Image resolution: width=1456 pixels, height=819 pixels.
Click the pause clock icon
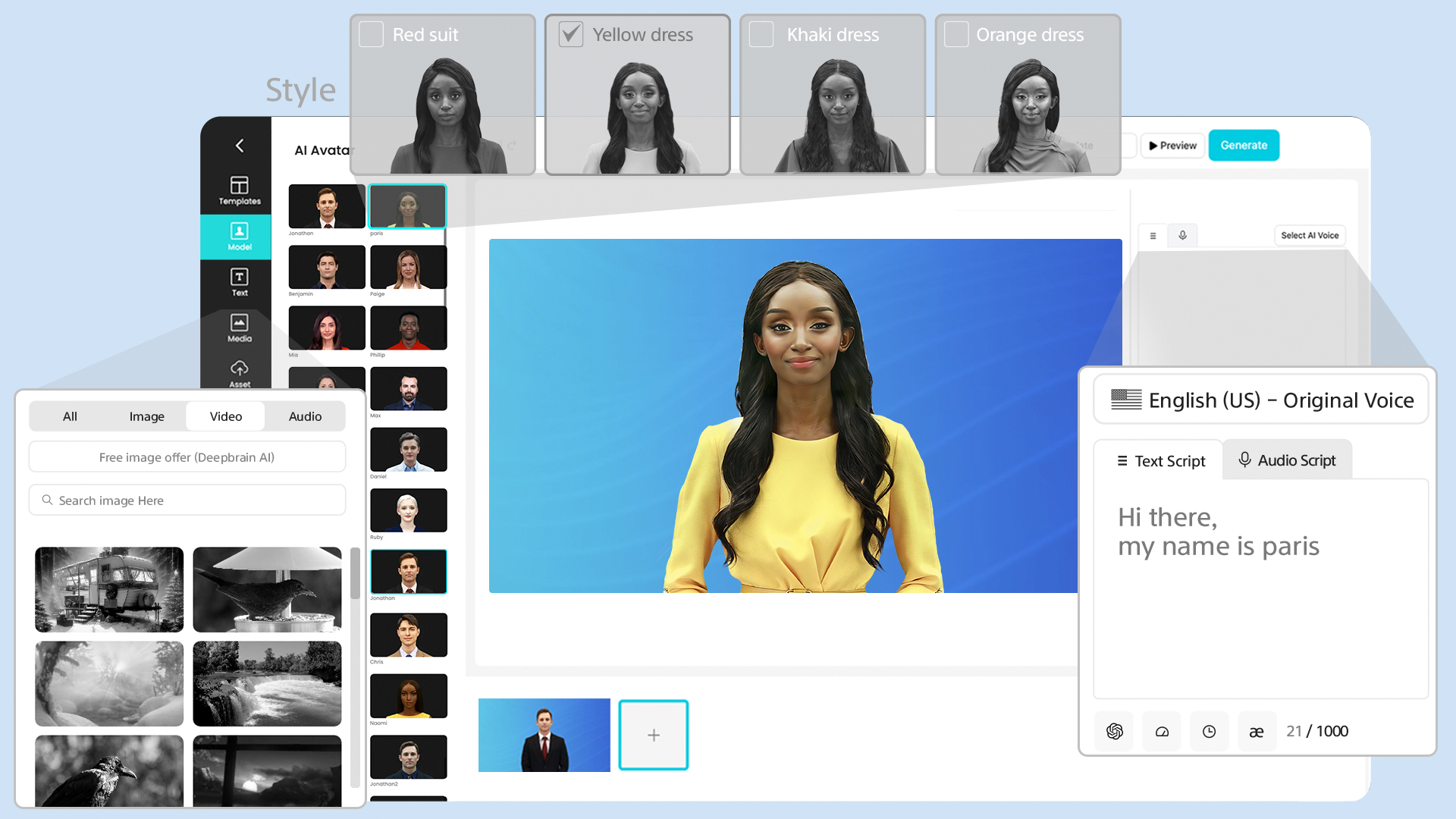(x=1210, y=731)
